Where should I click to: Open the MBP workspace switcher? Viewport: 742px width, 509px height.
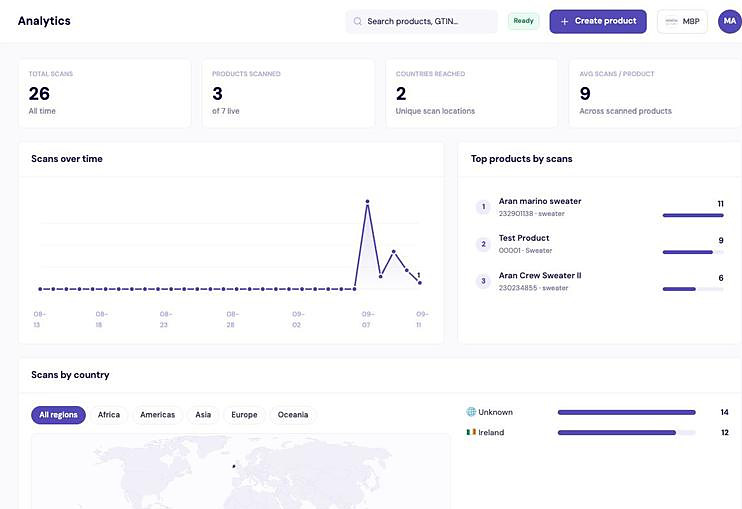(x=682, y=21)
